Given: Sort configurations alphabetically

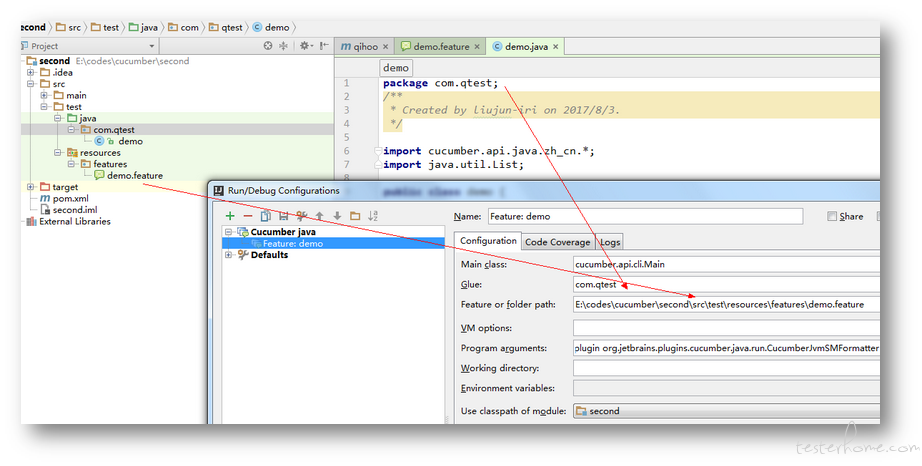Looking at the screenshot, I should click(x=373, y=216).
